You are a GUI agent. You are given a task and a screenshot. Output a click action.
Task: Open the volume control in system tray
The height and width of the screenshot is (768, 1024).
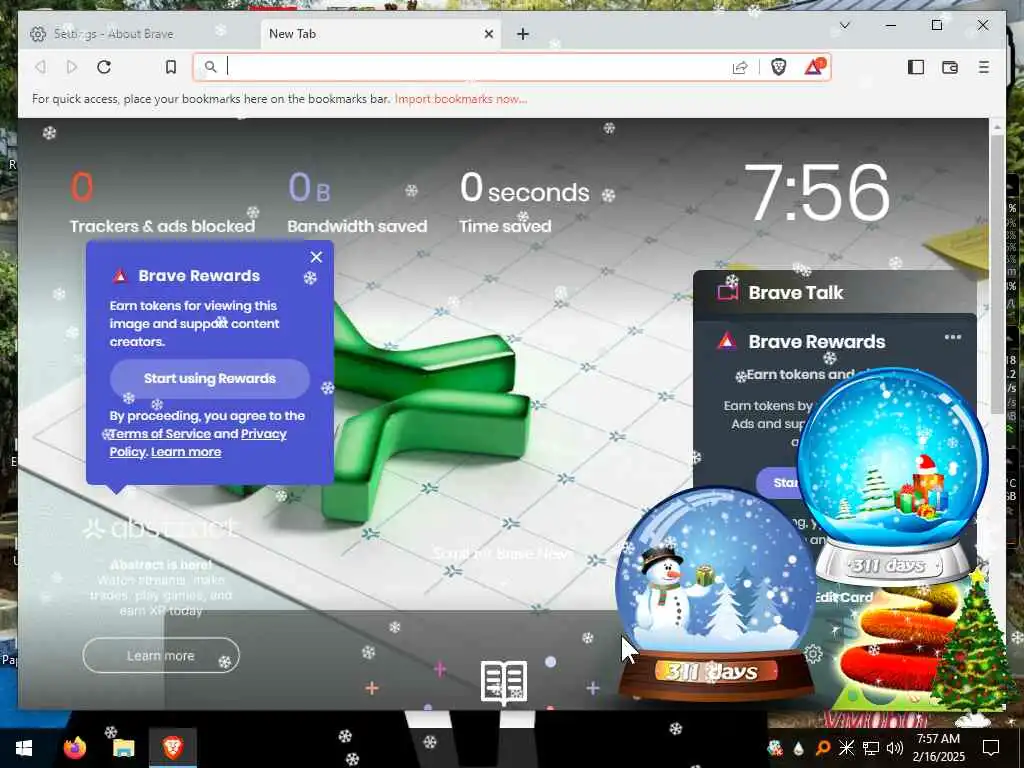coord(895,748)
